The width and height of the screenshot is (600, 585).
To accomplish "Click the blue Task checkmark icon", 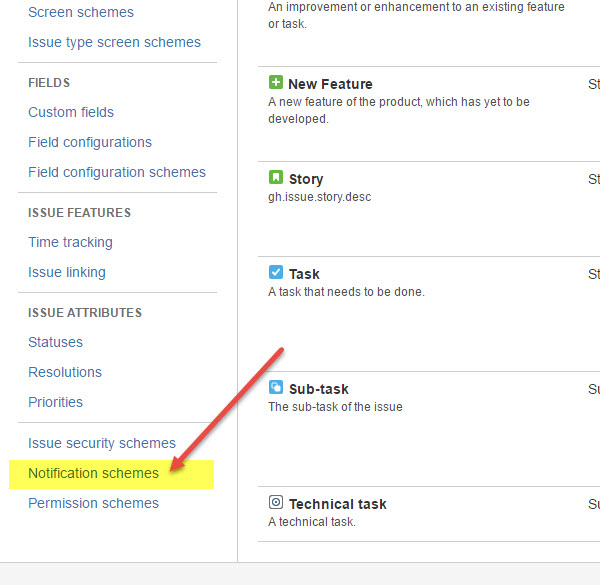I will coord(276,272).
